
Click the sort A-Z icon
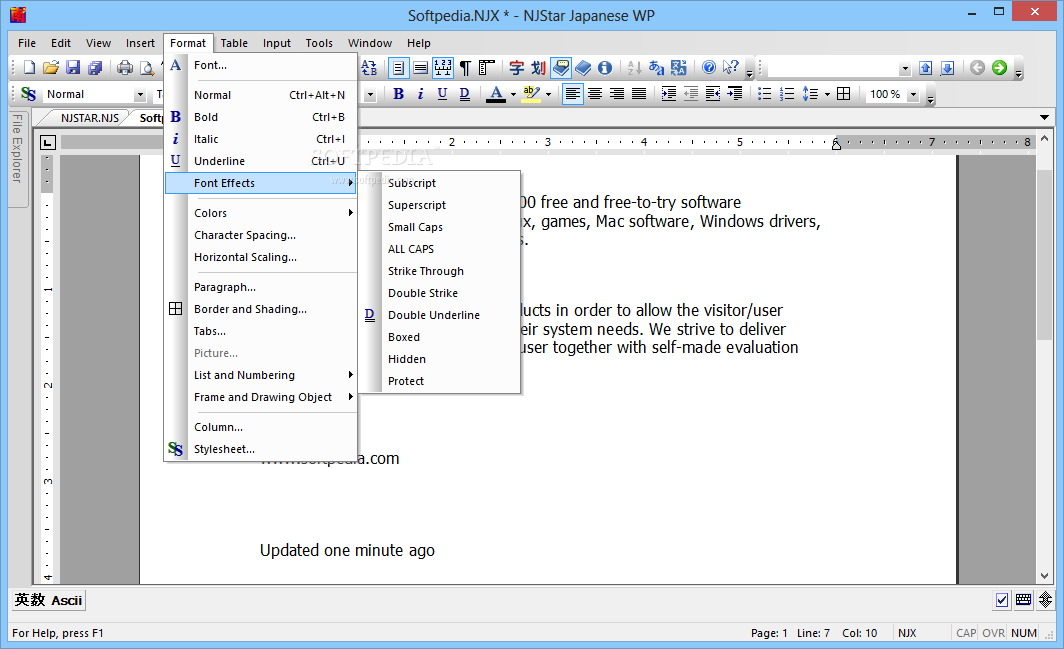pos(634,67)
